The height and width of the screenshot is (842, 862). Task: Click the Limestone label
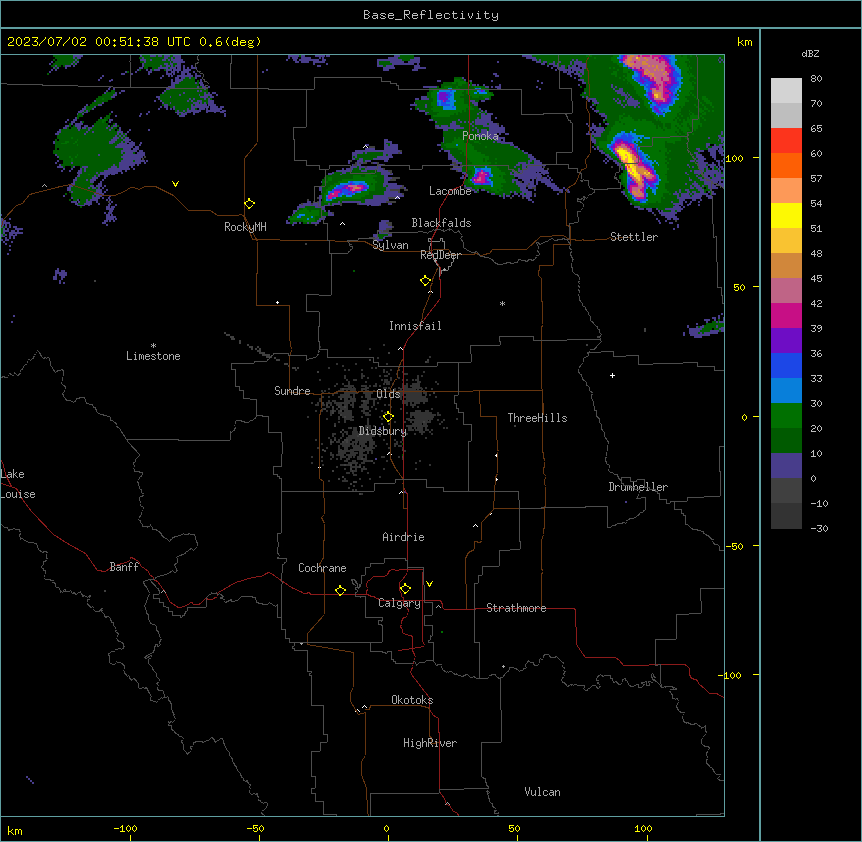tap(153, 356)
